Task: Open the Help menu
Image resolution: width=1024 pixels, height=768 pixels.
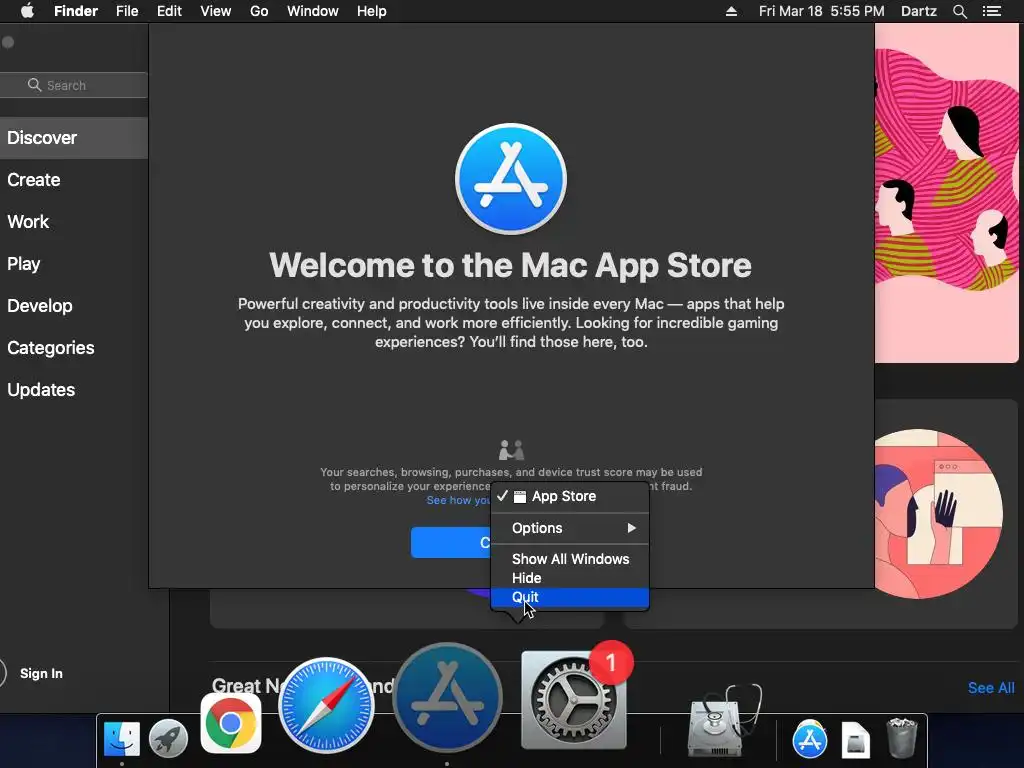Action: [372, 11]
